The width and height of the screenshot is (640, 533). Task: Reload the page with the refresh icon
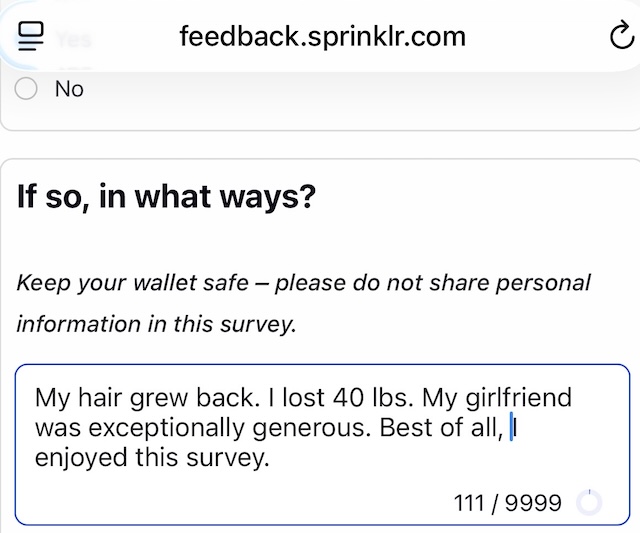622,36
